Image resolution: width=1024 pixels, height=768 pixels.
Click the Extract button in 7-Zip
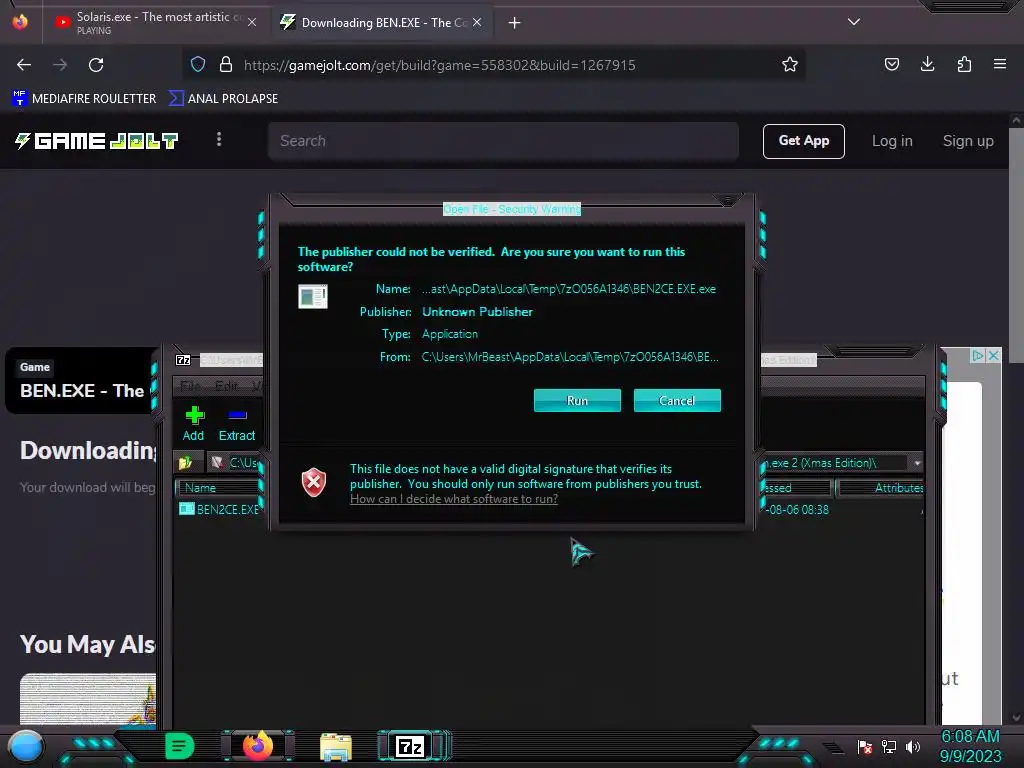tap(236, 423)
